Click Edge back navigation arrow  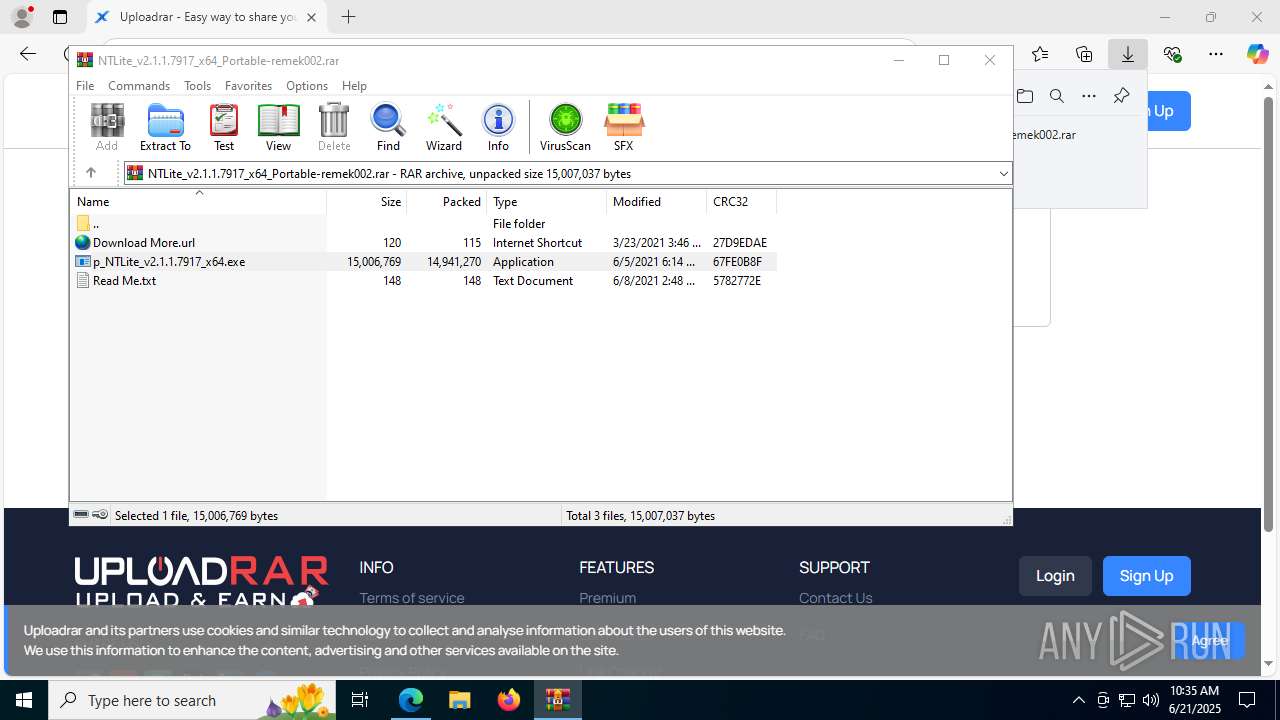pyautogui.click(x=28, y=54)
